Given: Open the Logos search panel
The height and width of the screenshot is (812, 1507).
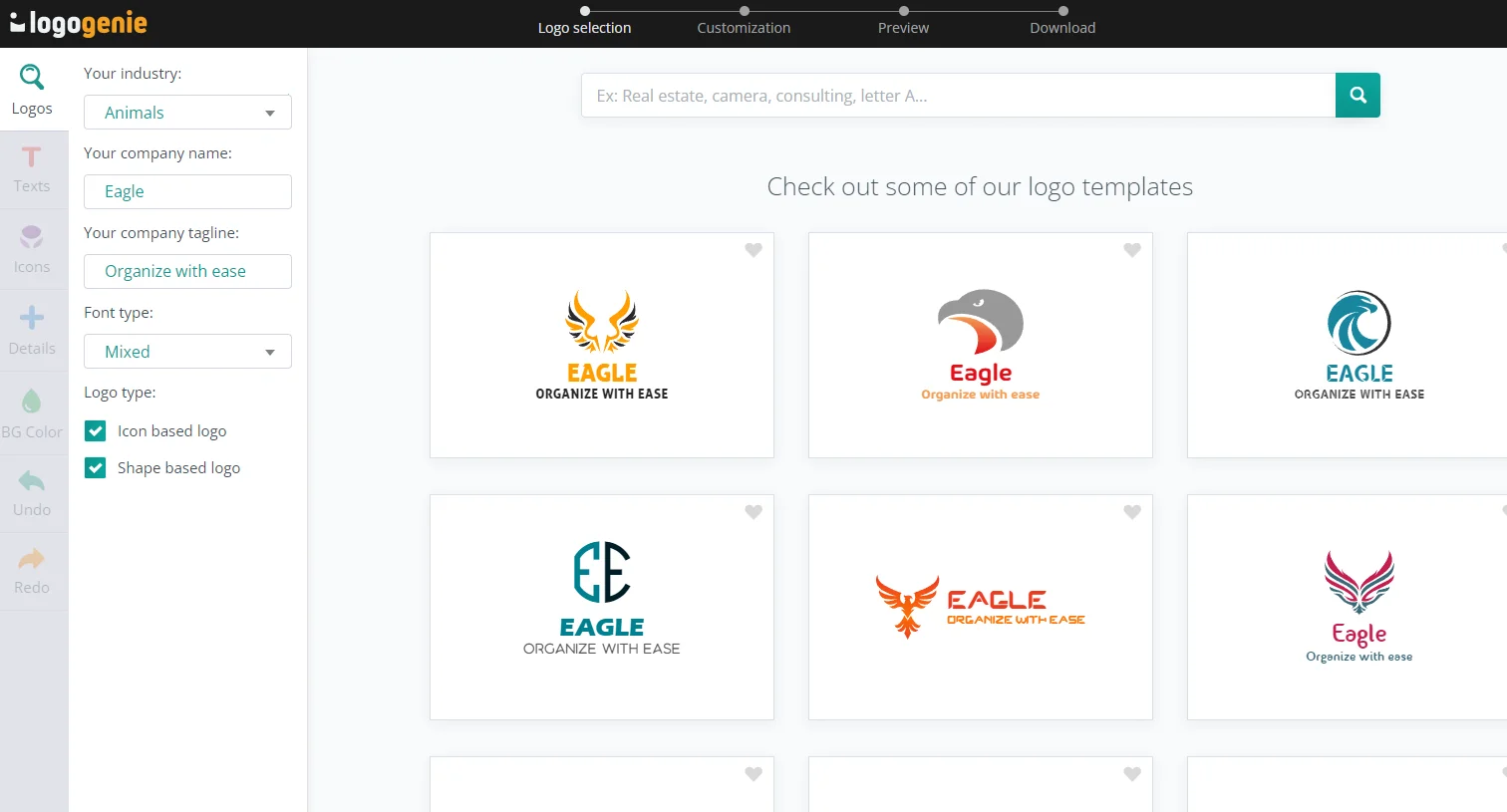Looking at the screenshot, I should pos(32,90).
